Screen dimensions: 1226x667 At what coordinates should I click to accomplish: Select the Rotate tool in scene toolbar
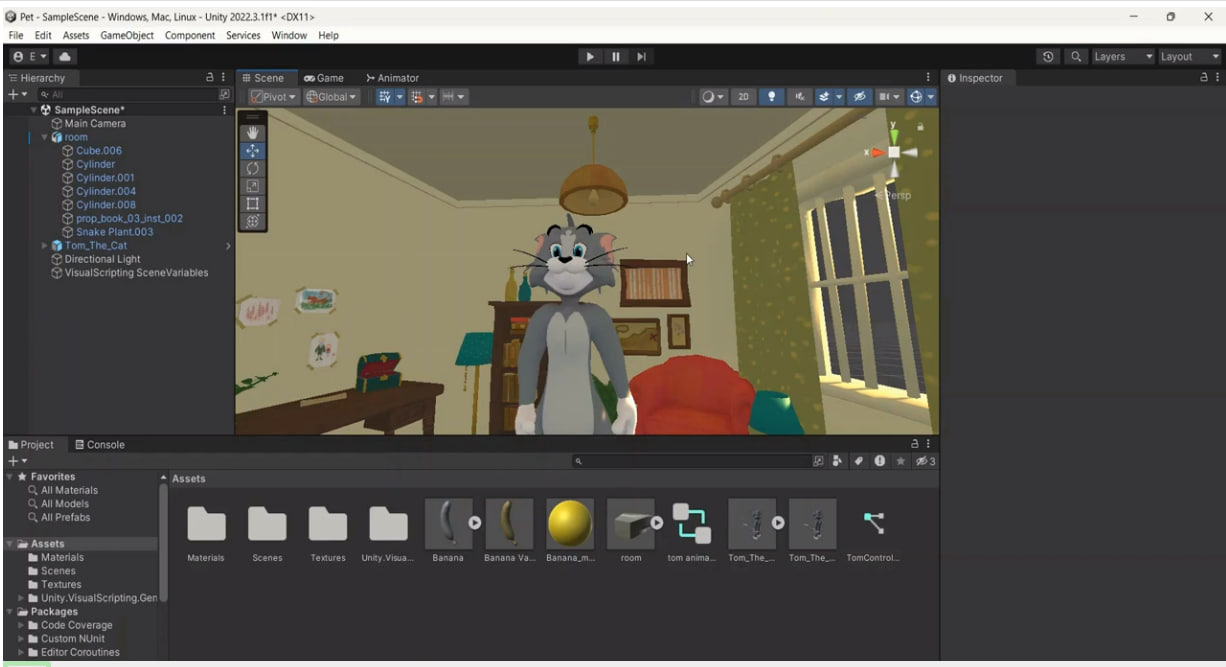click(x=252, y=168)
